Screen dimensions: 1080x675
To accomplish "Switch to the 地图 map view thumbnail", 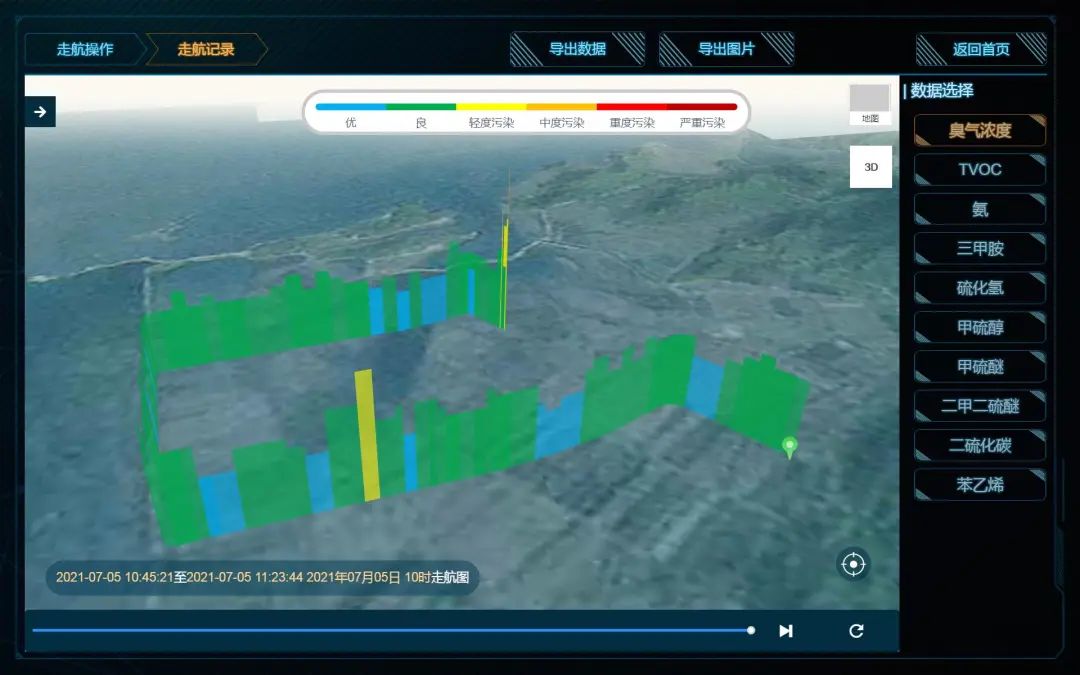I will pos(869,104).
